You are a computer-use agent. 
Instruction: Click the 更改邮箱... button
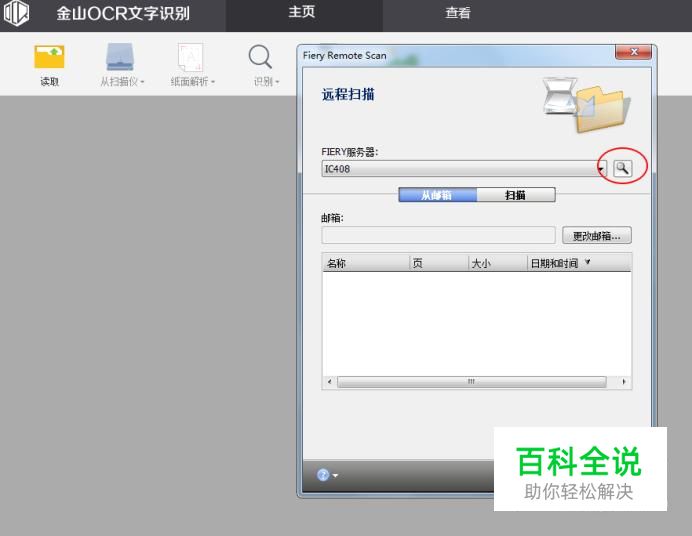pyautogui.click(x=597, y=236)
